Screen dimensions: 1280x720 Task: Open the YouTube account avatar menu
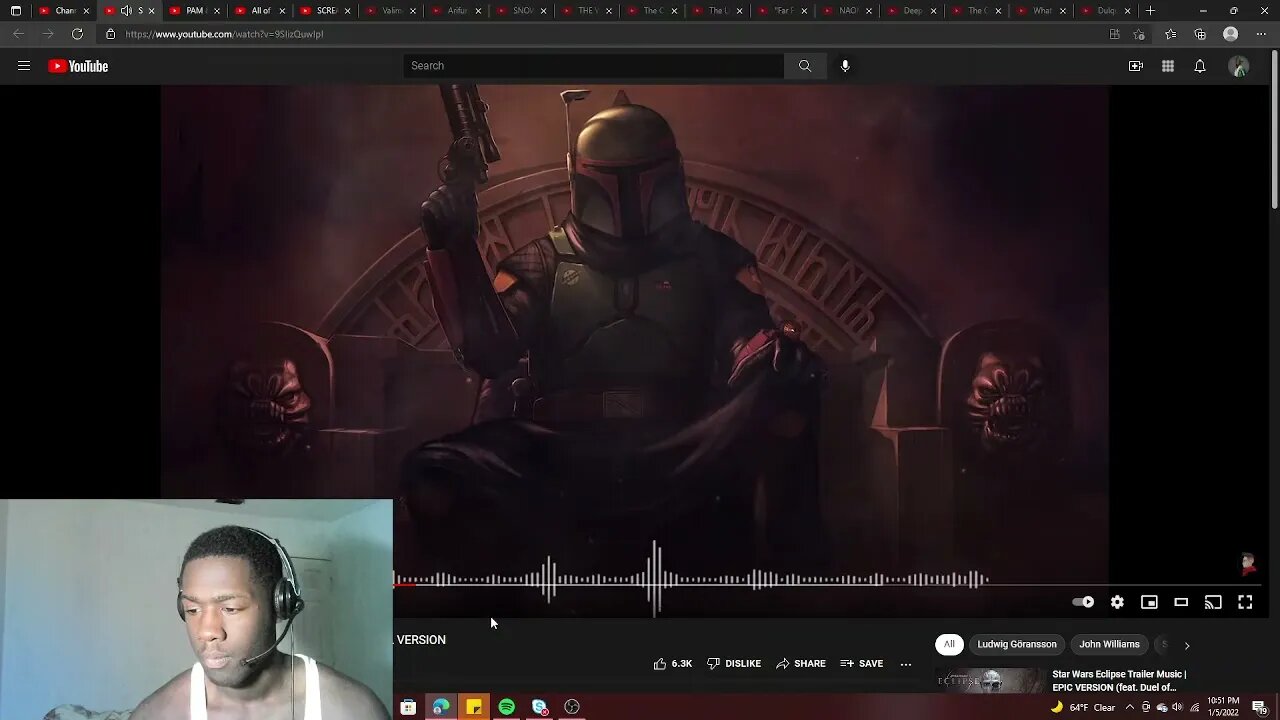(1239, 66)
